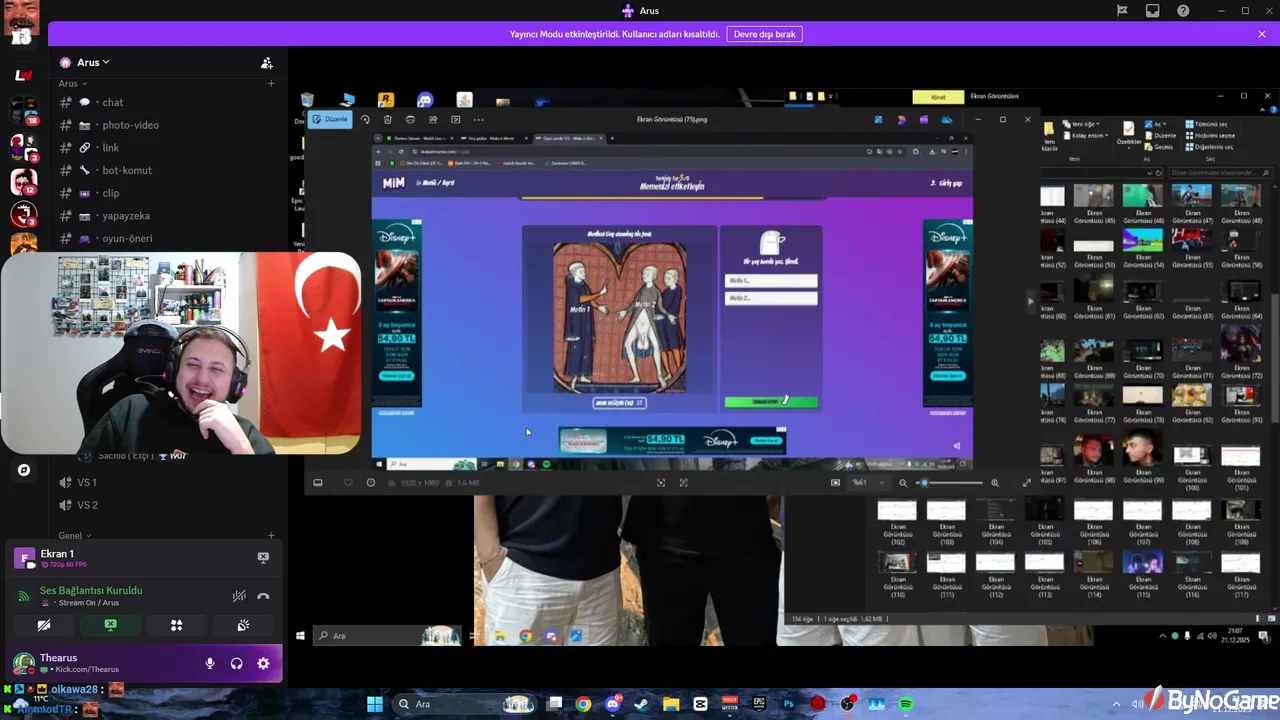
Task: Open Photoshop from bottom taskbar
Action: pyautogui.click(x=788, y=704)
